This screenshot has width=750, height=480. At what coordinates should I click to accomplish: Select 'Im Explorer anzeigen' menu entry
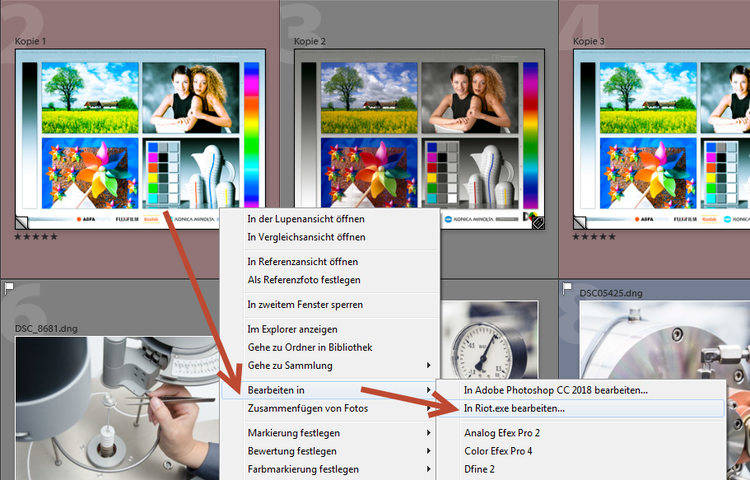[x=292, y=329]
